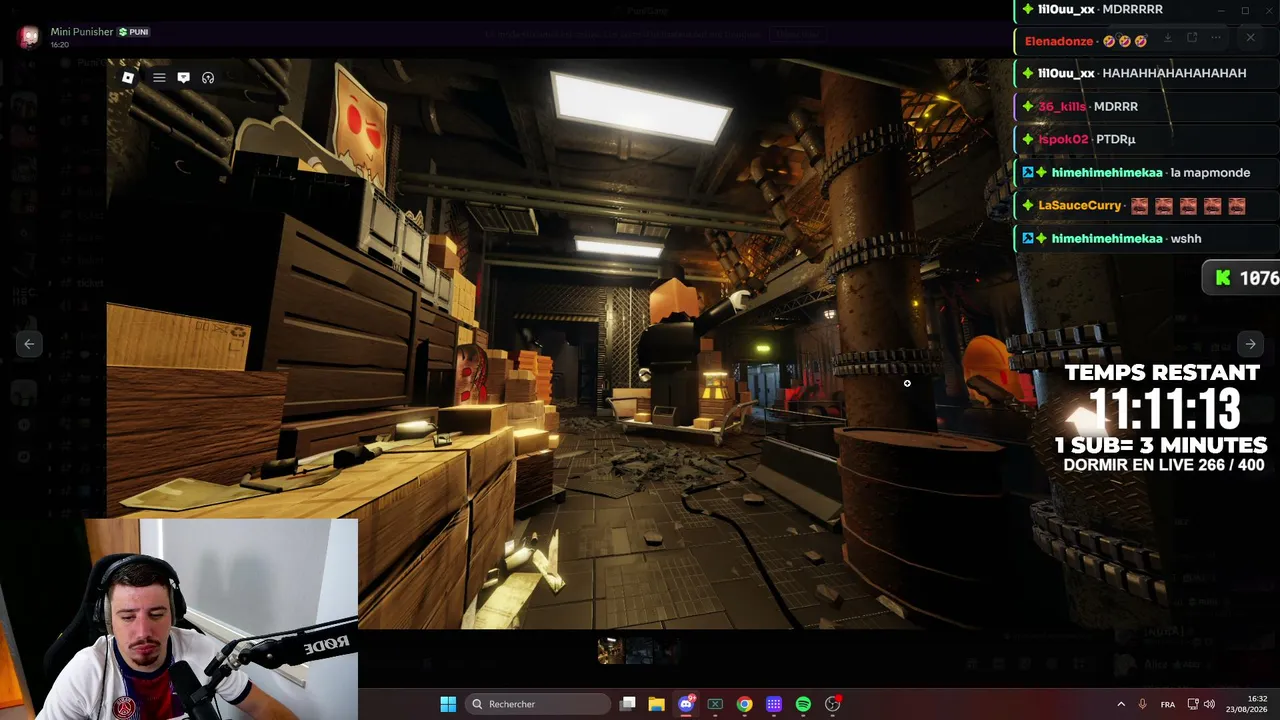Viewport: 1280px width, 720px height.
Task: Go to the previous image with left arrow
Action: 29,344
